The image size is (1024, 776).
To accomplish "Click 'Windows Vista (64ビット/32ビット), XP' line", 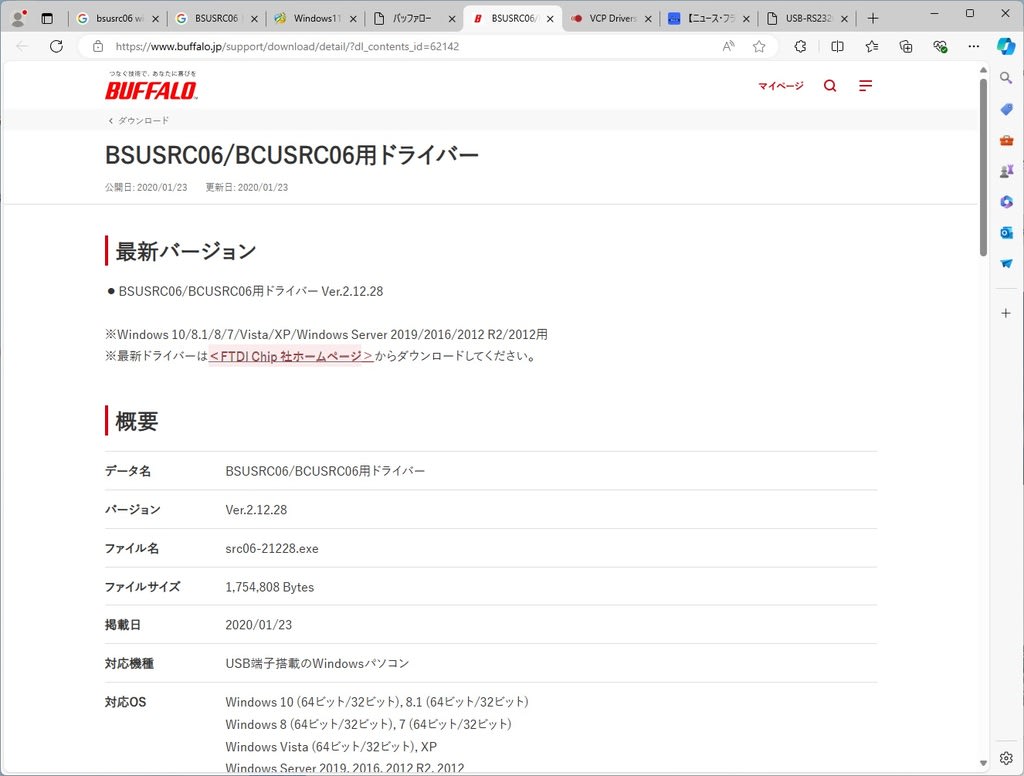I will (331, 747).
